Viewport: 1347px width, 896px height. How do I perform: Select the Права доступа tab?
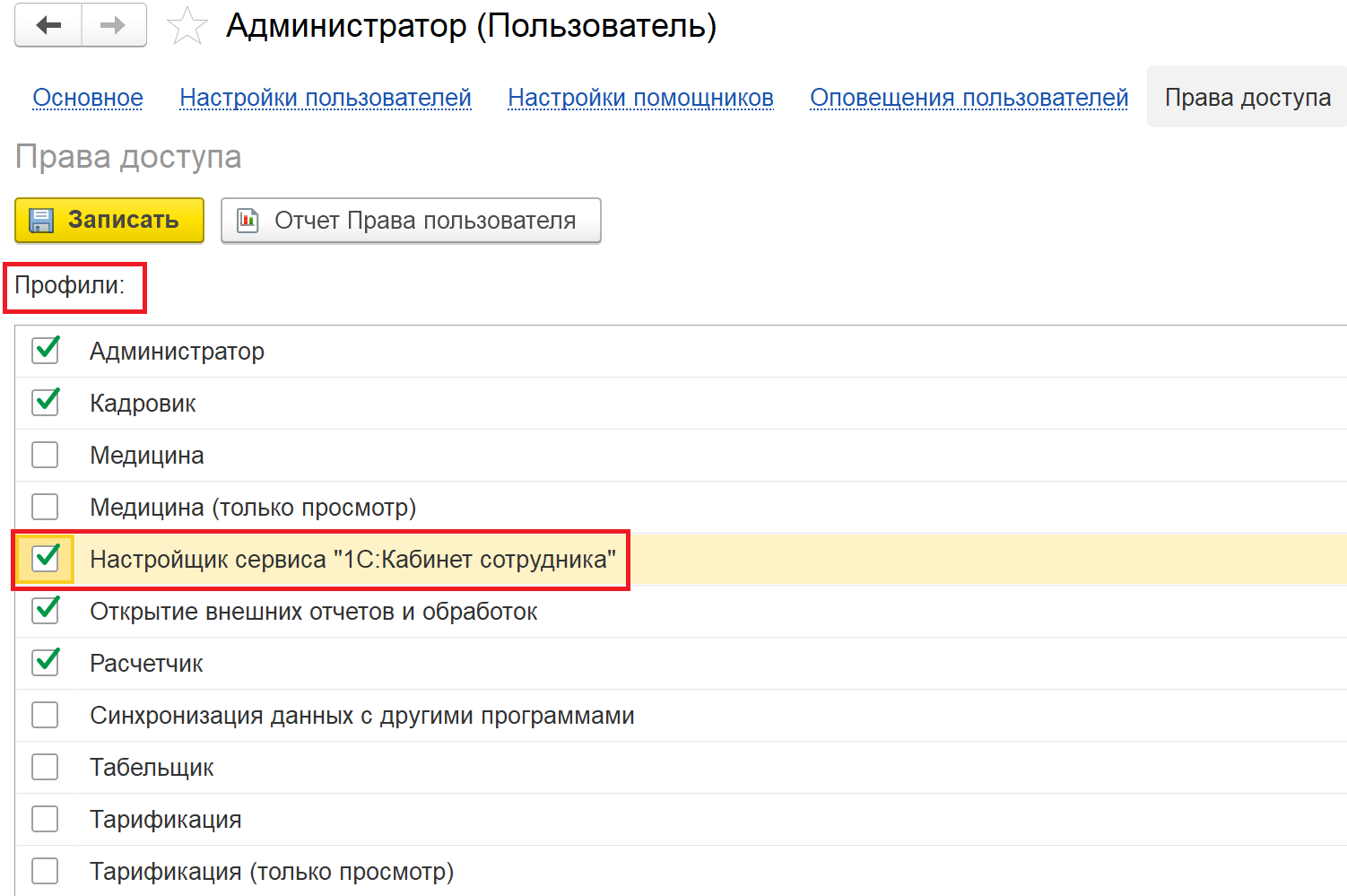point(1247,97)
